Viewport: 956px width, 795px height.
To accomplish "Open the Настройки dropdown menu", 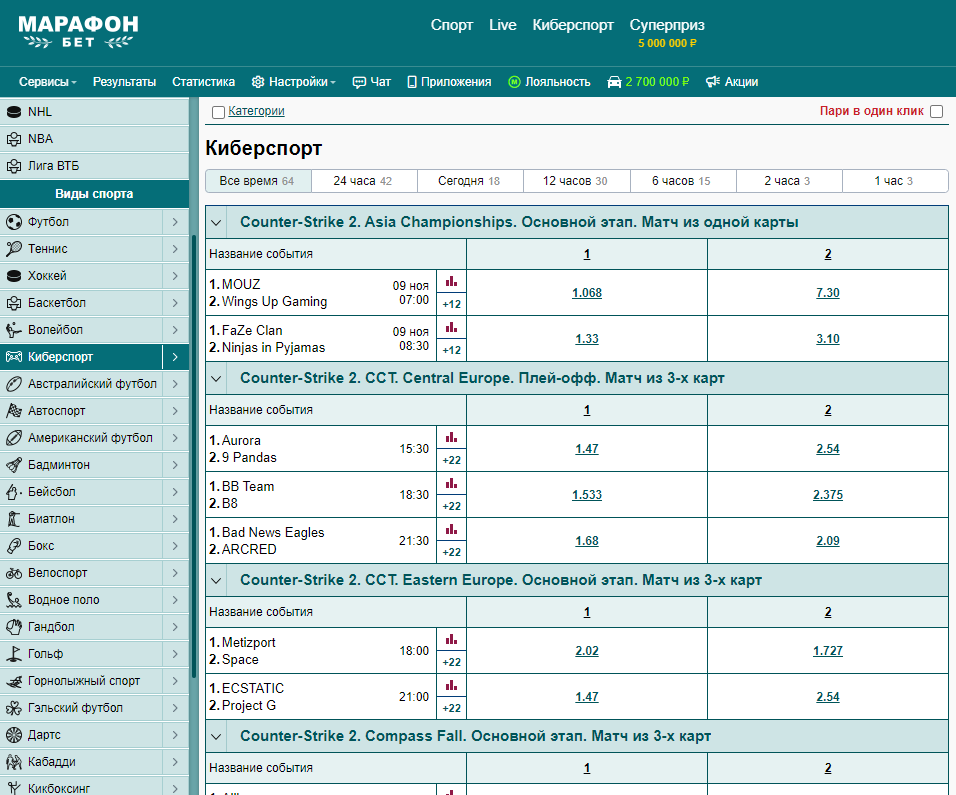I will point(294,82).
